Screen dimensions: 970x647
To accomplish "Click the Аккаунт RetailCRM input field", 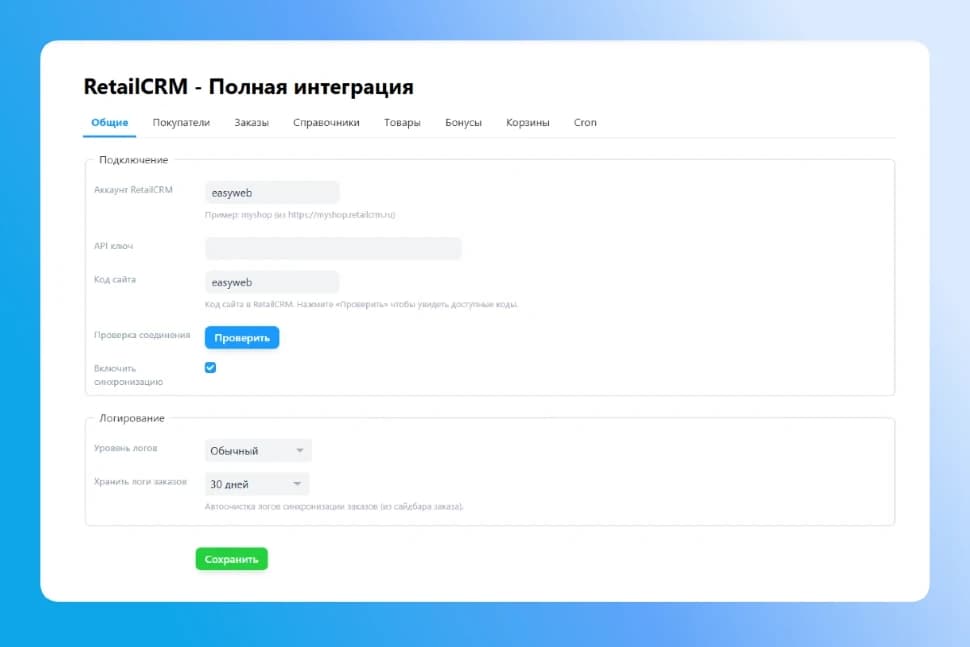I will [x=272, y=193].
